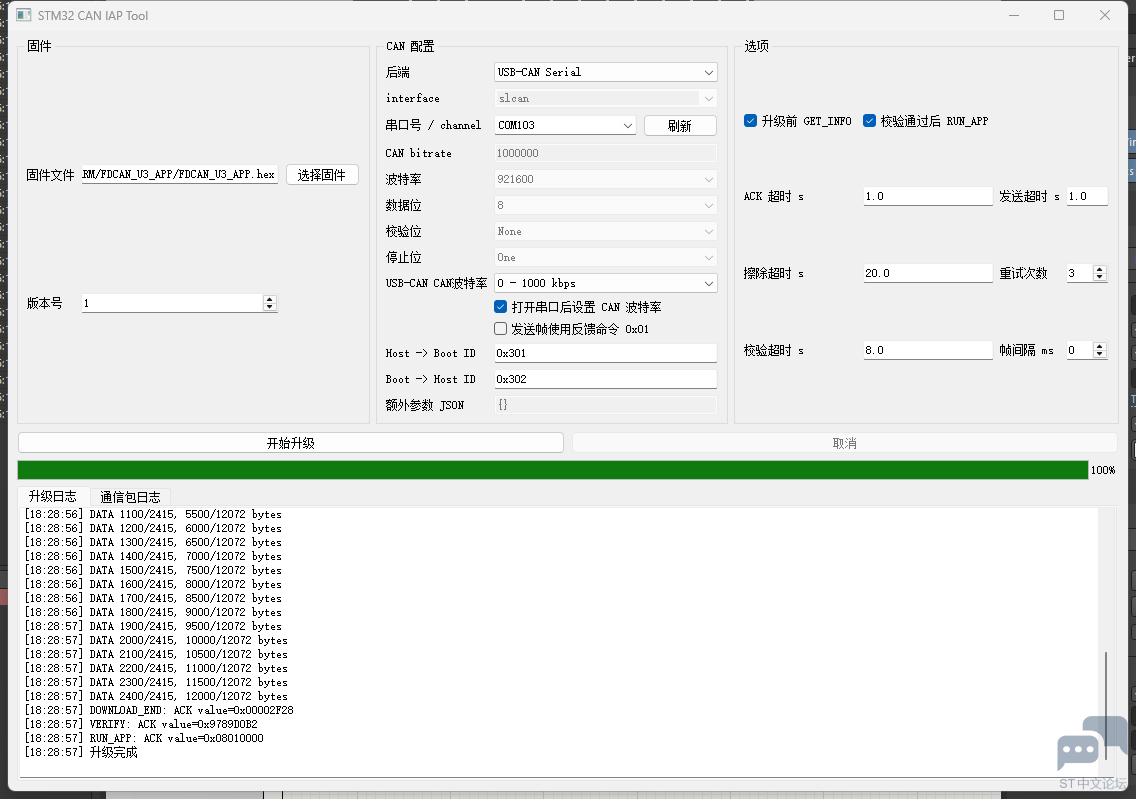The height and width of the screenshot is (799, 1136).
Task: Click the 校验超时 s field
Action: 928,350
